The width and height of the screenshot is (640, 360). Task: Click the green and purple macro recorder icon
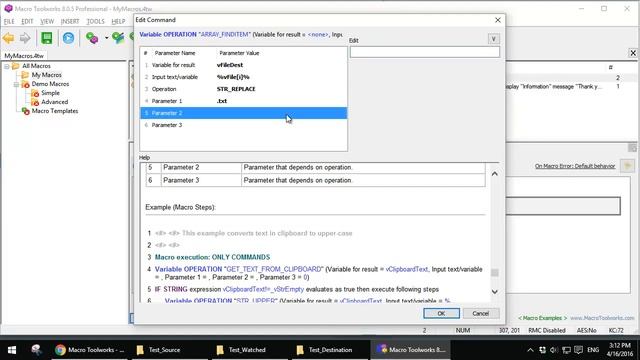(92, 38)
